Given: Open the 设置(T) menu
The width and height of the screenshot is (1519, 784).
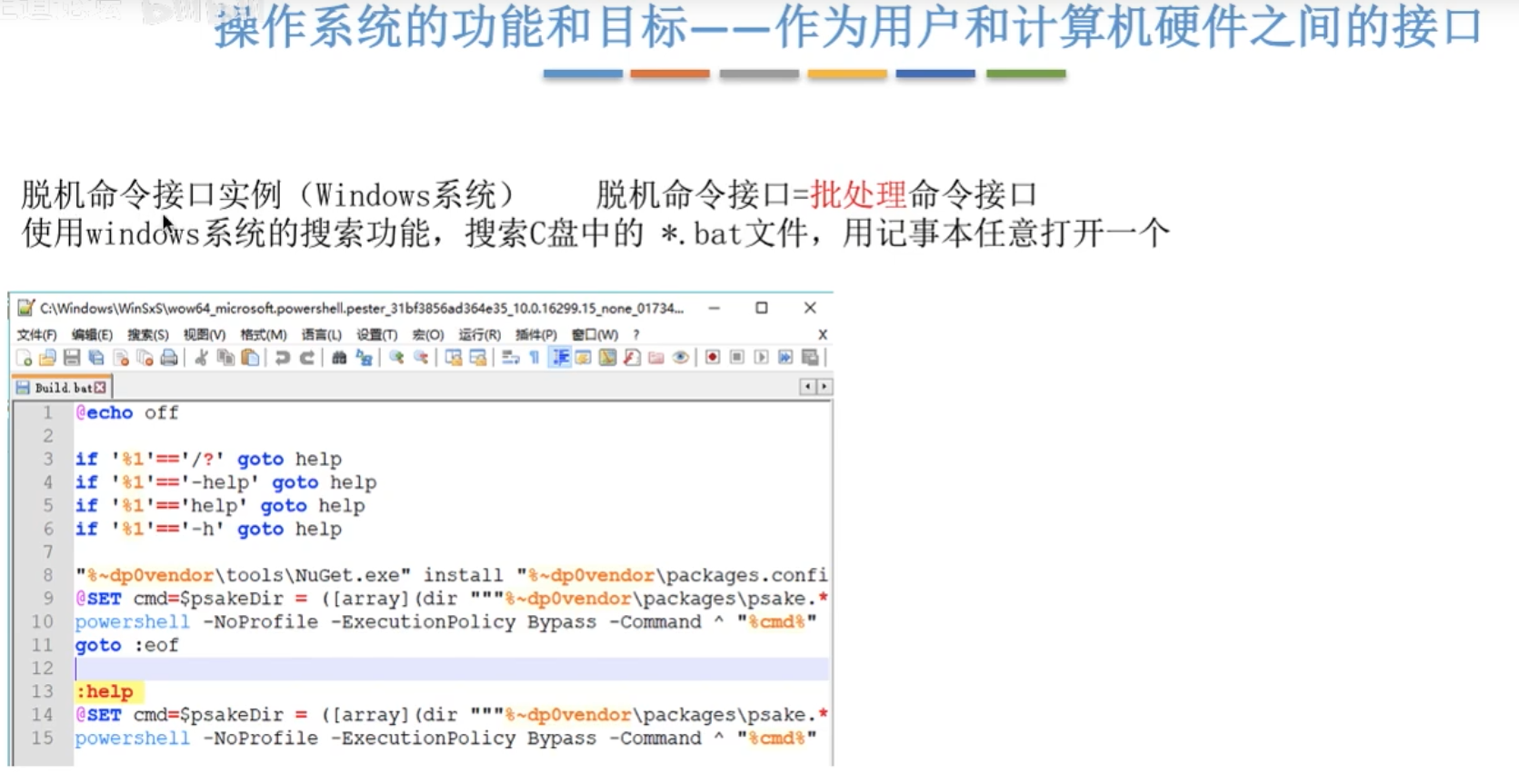Looking at the screenshot, I should pos(376,334).
